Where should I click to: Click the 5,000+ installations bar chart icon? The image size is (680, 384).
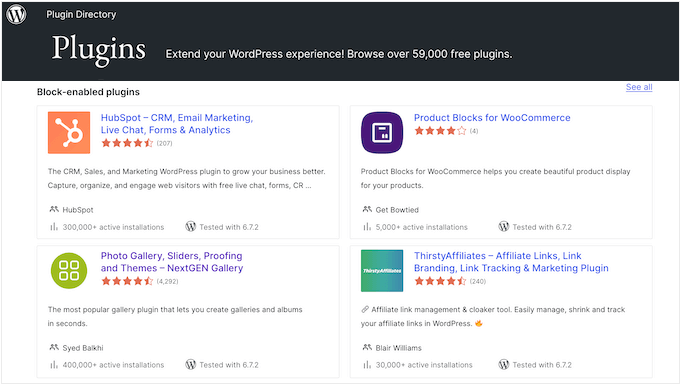pos(367,226)
